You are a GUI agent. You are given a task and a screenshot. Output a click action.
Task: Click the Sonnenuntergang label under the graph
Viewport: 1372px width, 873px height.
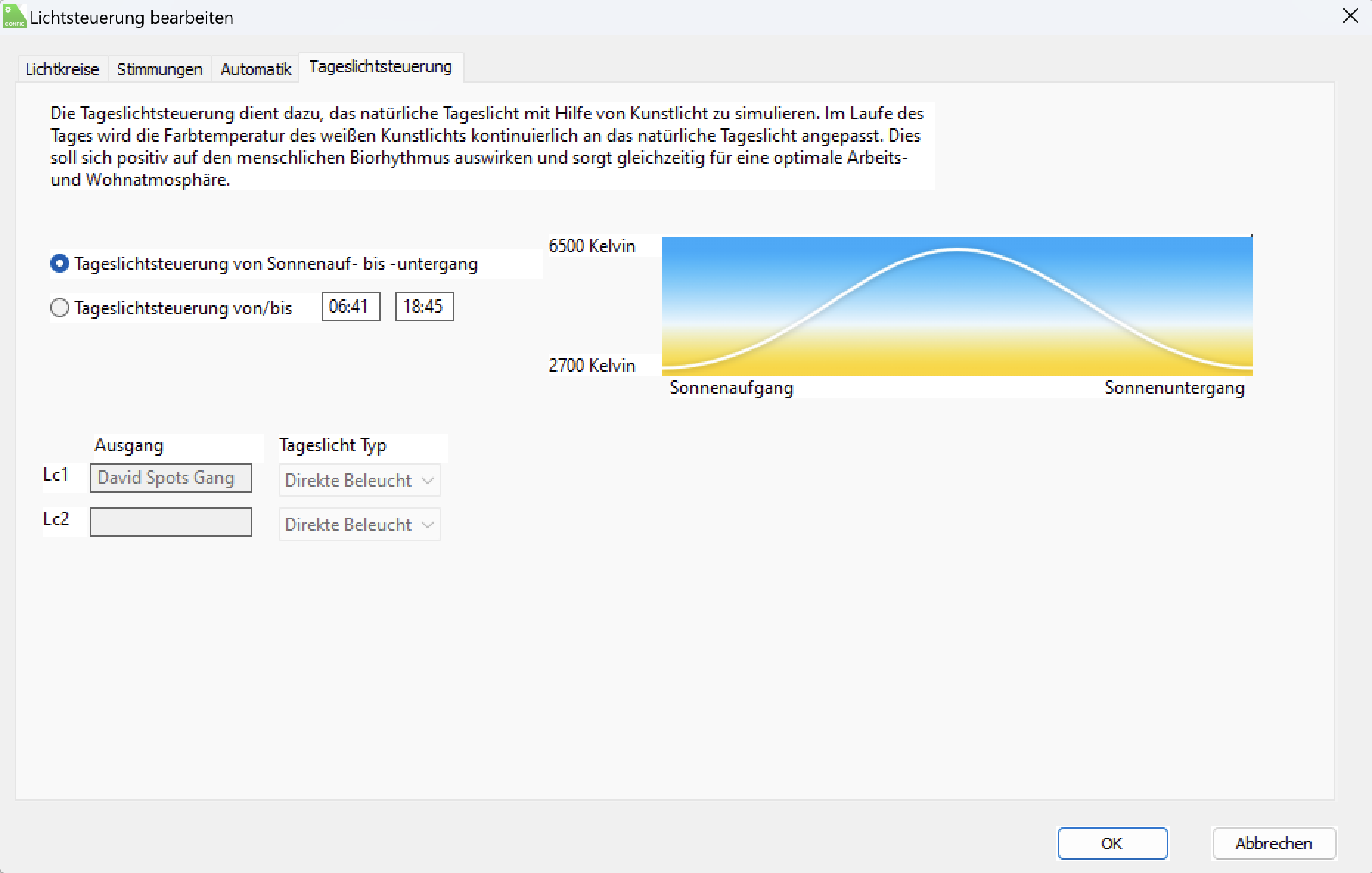pos(1174,388)
